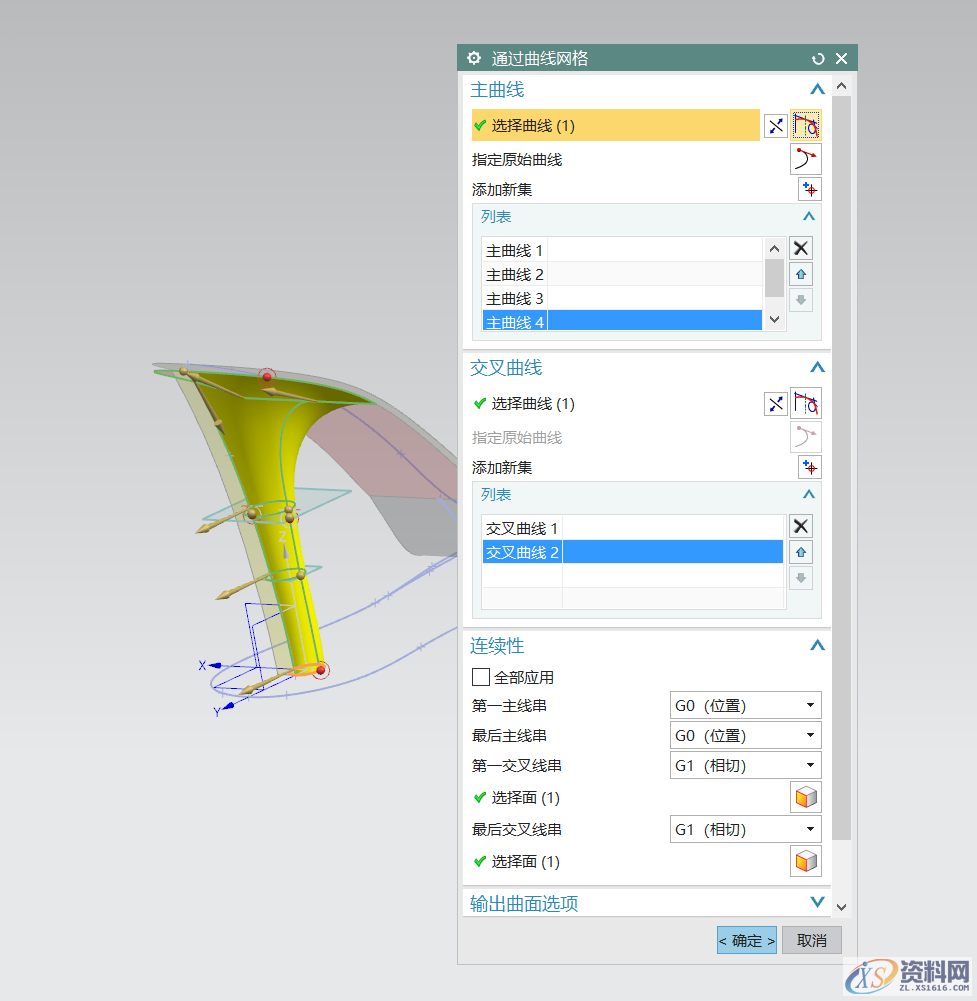Screen dimensions: 977x1001
Task: Click the 指定原始曲线 direction icon
Action: 808,158
